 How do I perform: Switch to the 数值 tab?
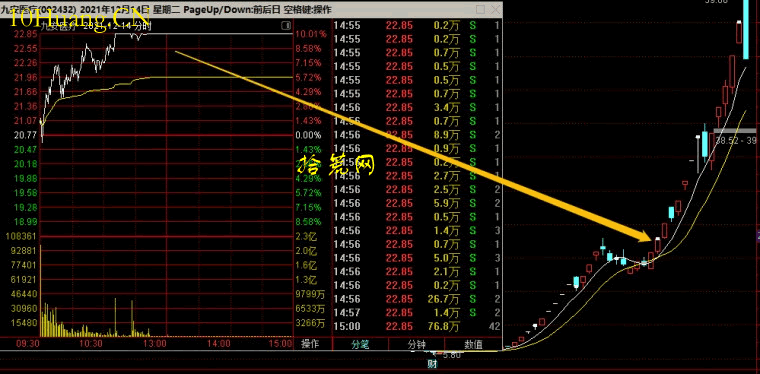pyautogui.click(x=474, y=344)
